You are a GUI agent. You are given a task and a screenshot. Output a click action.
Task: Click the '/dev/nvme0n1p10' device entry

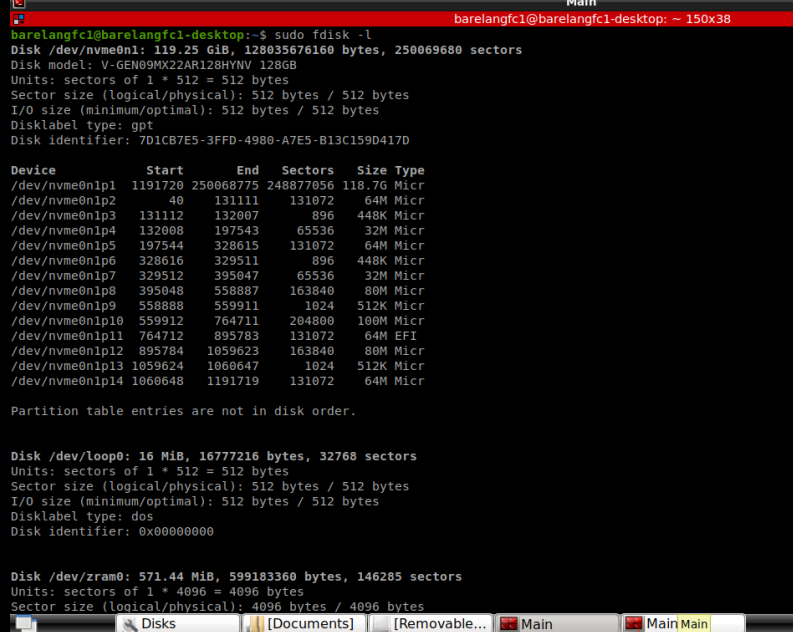click(67, 321)
